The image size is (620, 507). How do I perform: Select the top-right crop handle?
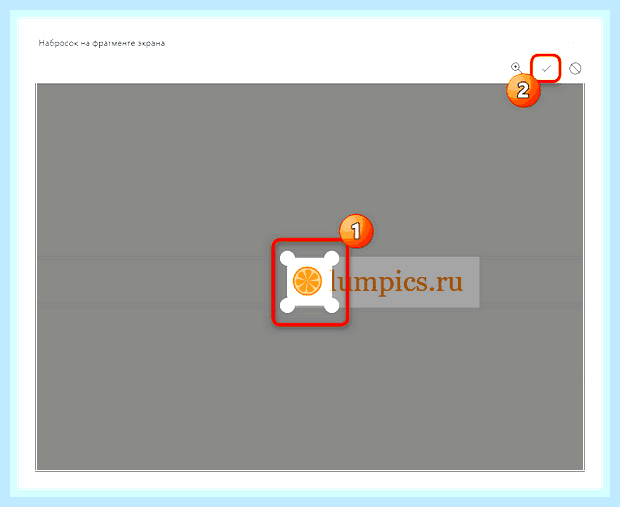(x=331, y=259)
